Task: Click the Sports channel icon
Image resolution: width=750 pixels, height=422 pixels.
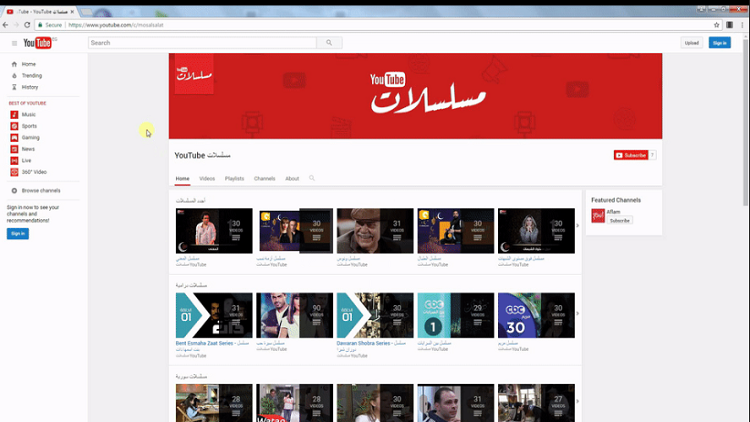Action: pos(14,126)
